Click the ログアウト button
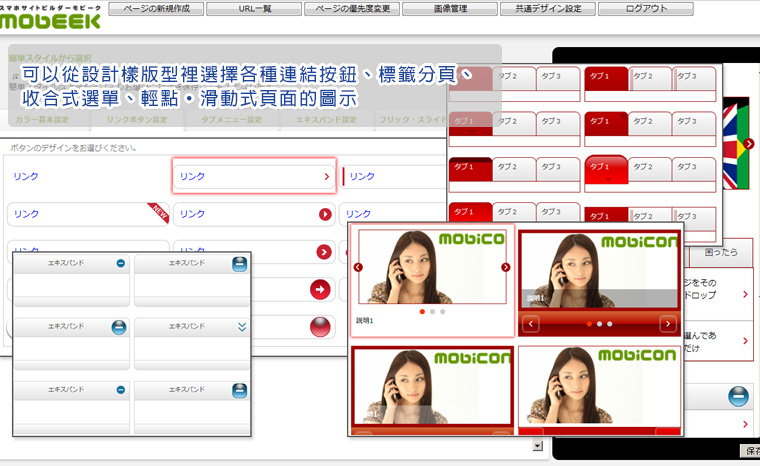 point(645,9)
